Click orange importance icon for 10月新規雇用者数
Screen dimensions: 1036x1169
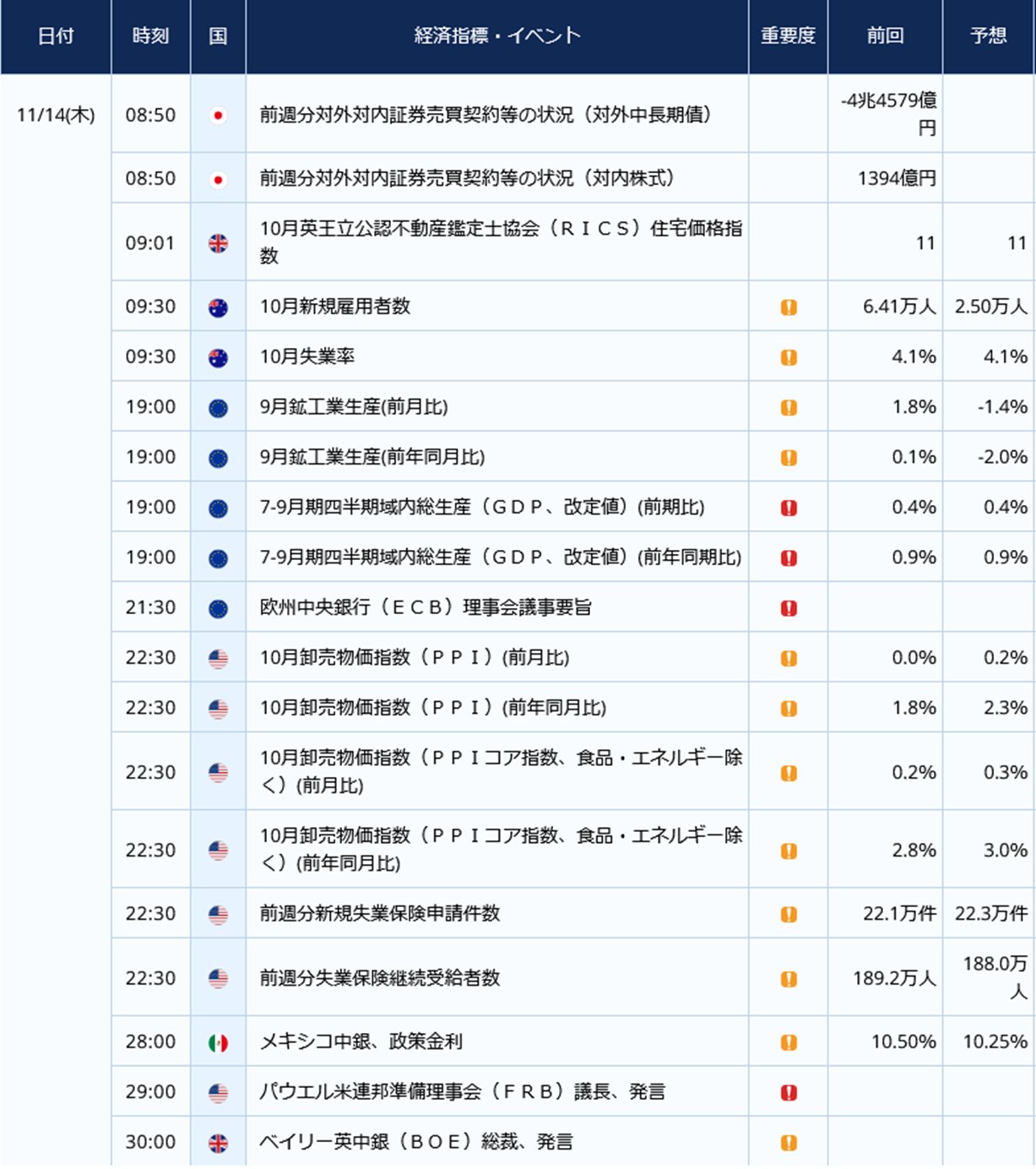pos(789,307)
